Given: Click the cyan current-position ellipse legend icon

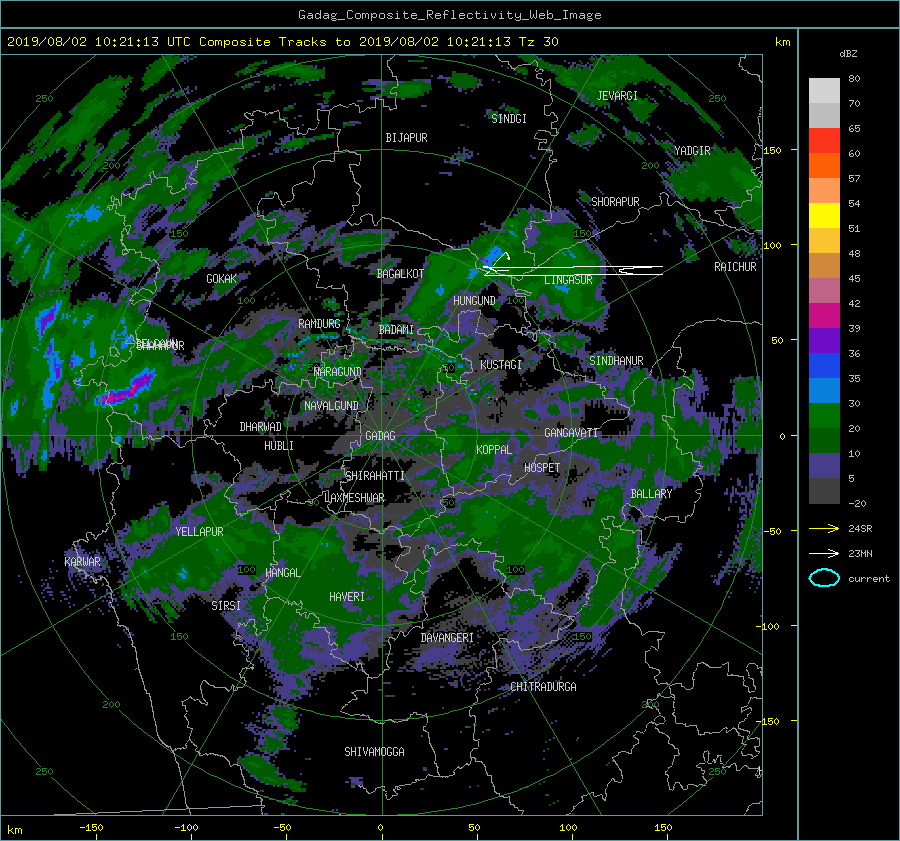Looking at the screenshot, I should click(x=824, y=578).
